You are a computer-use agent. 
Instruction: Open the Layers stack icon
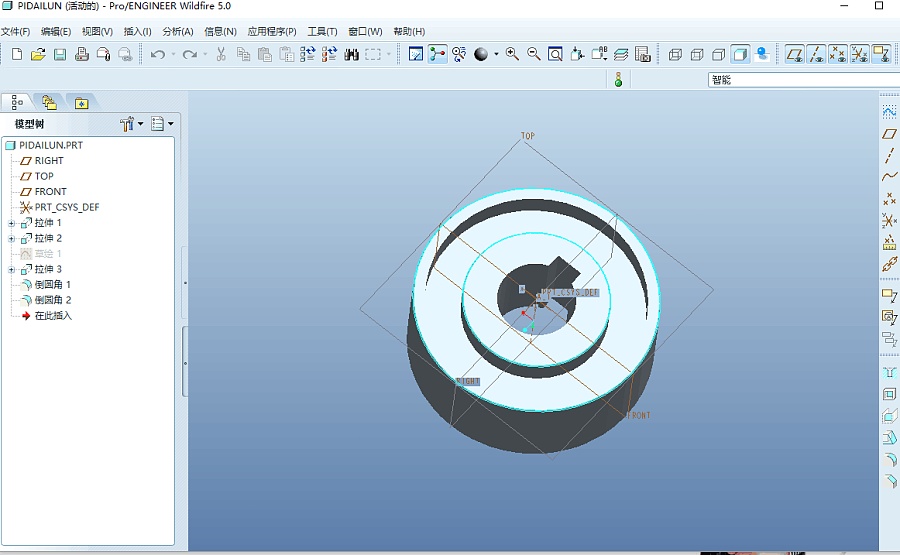621,55
